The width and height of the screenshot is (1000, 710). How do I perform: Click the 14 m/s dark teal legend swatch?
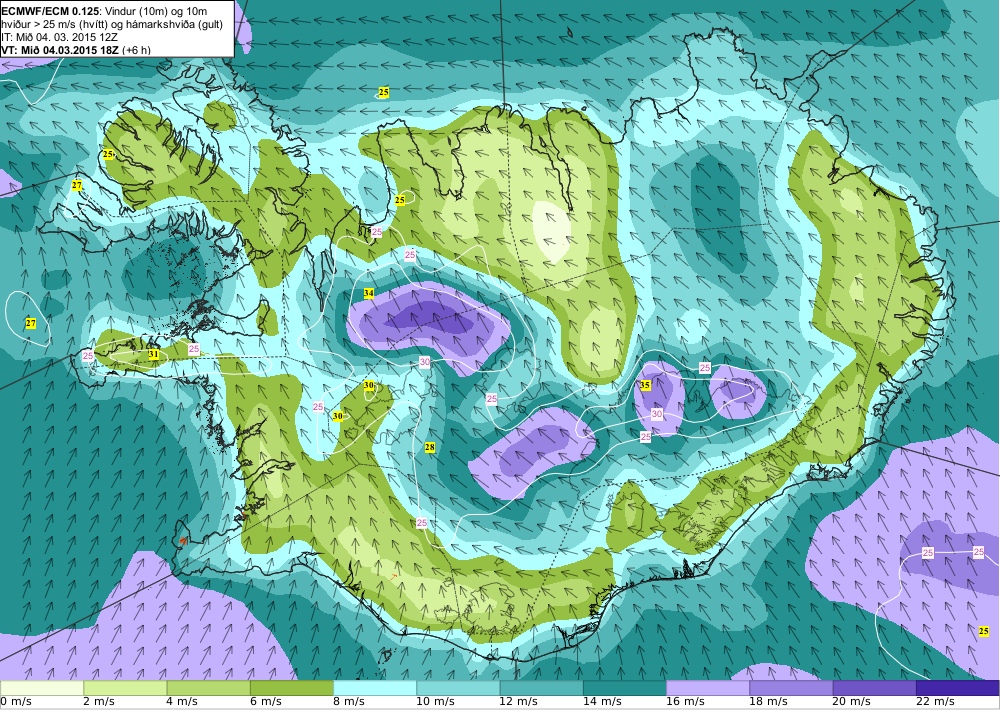pos(624,688)
